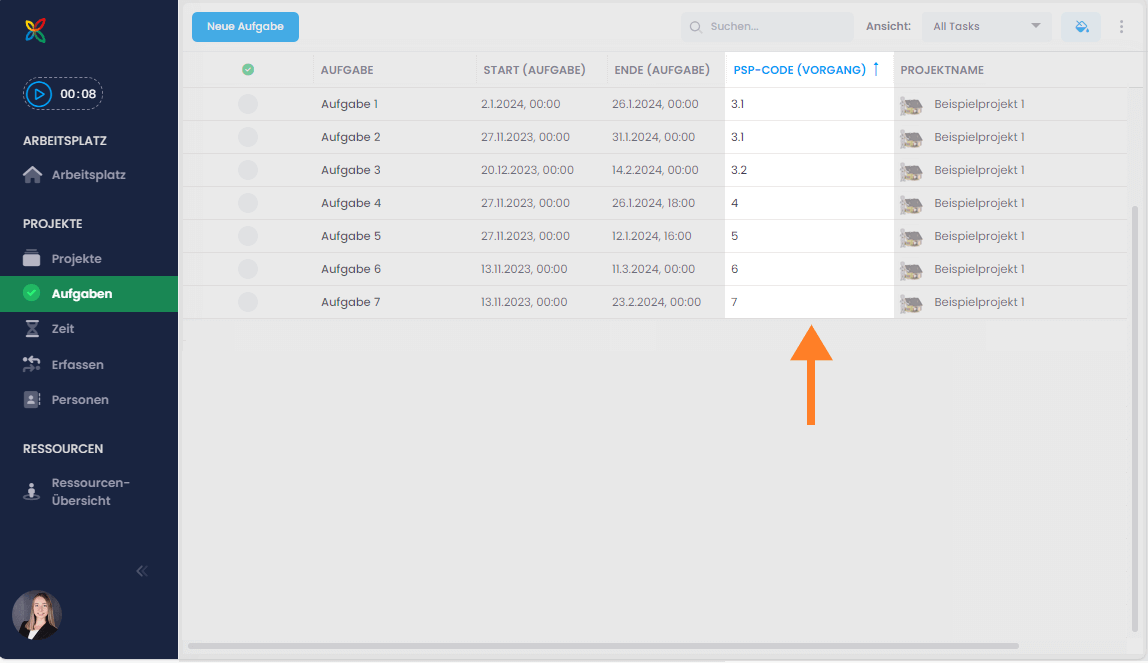
Task: Click the Zeit hourglass icon
Action: [x=31, y=329]
